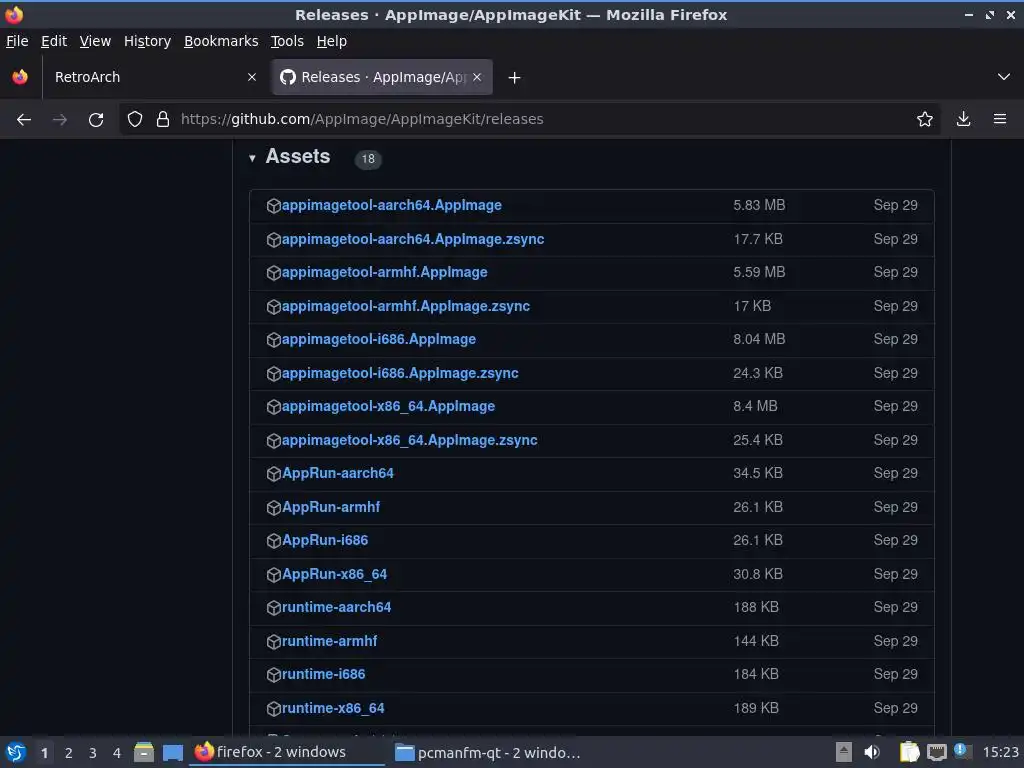Open the display monitor tray icon
Image resolution: width=1024 pixels, height=768 pixels.
point(936,753)
